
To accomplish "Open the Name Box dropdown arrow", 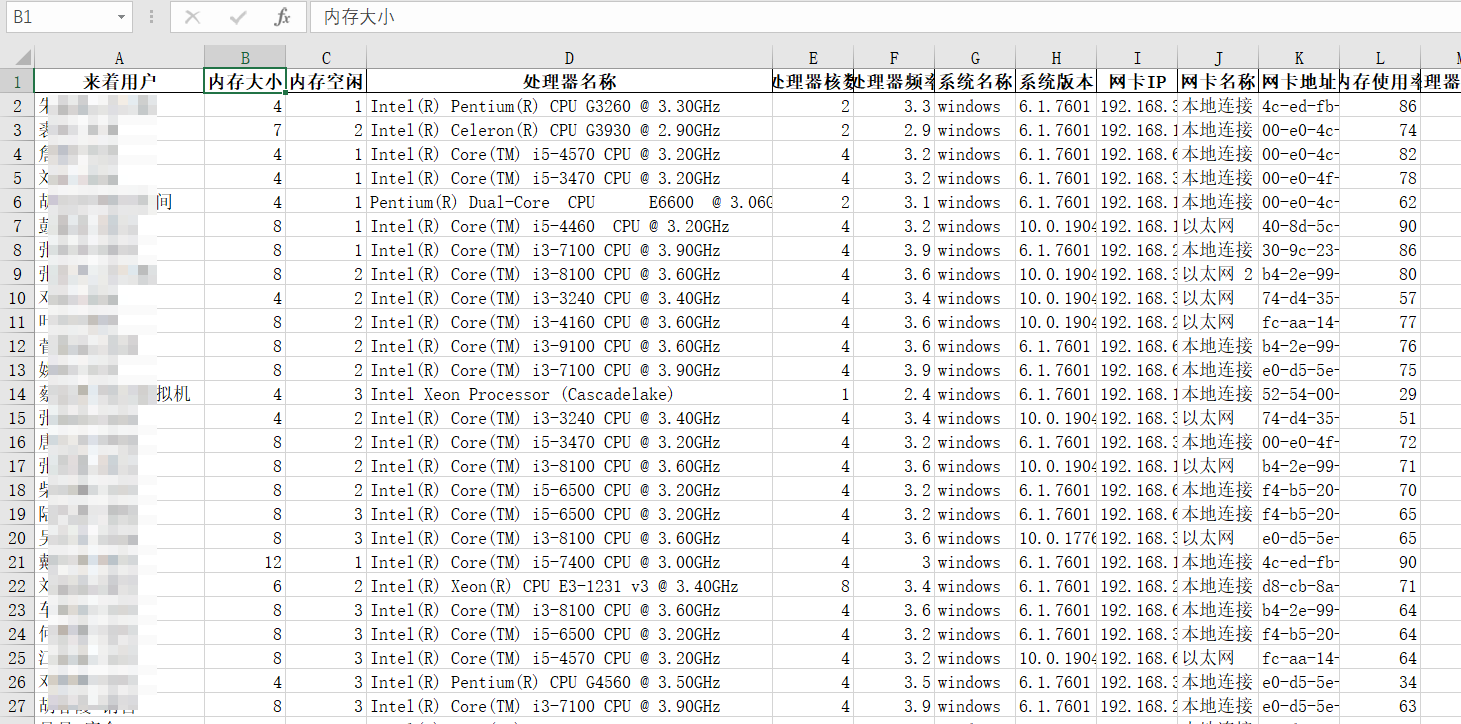I will [x=121, y=17].
